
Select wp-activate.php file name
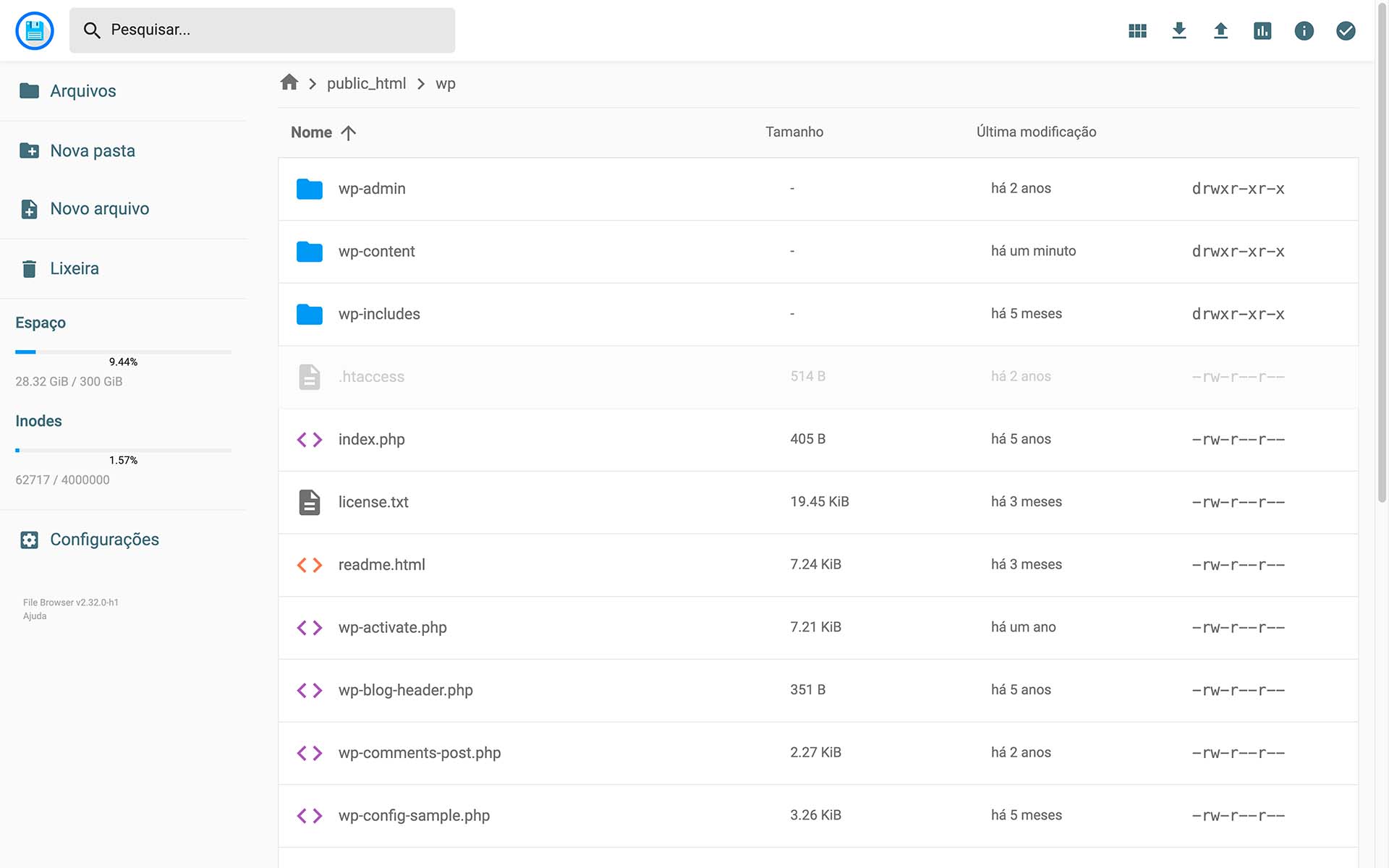(392, 627)
